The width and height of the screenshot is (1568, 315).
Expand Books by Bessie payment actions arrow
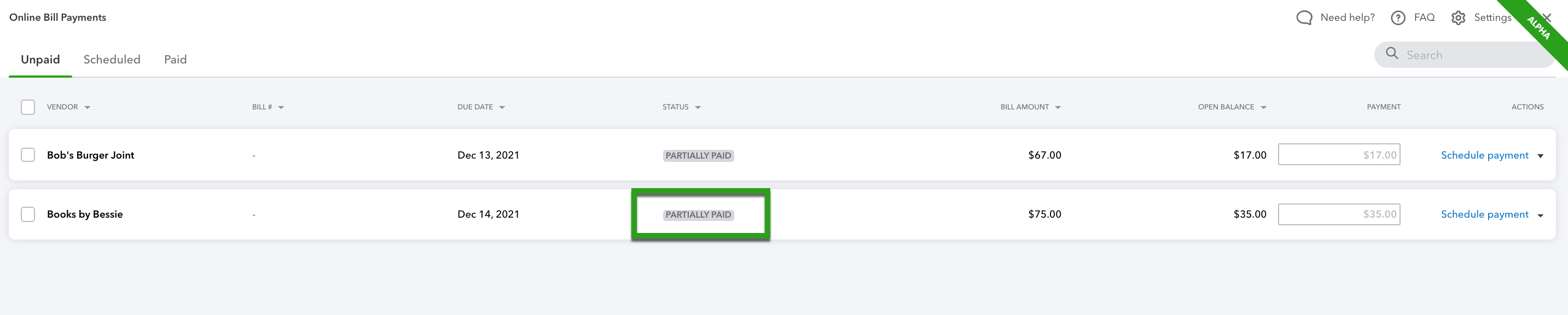tap(1541, 215)
